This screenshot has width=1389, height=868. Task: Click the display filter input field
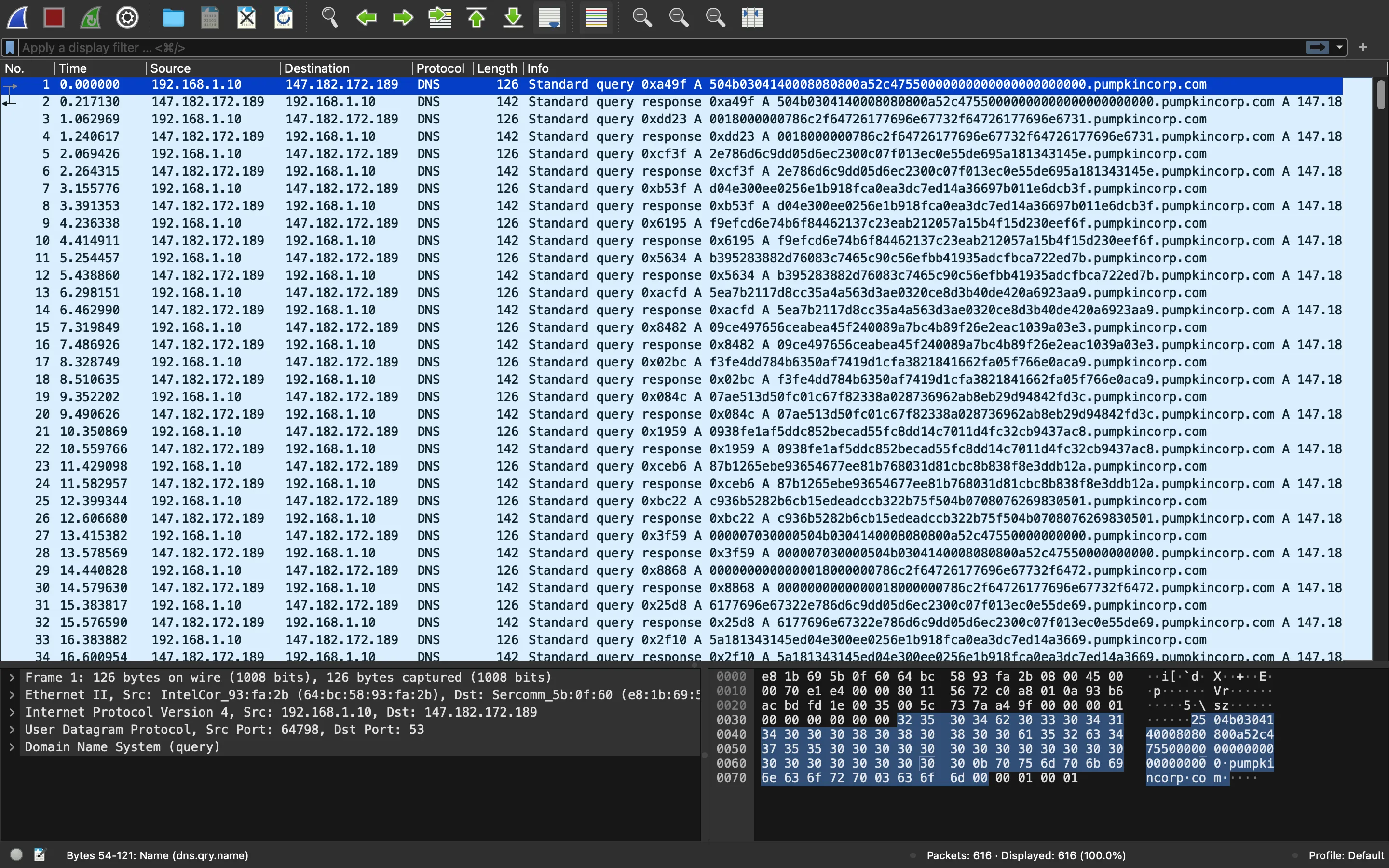point(660,48)
